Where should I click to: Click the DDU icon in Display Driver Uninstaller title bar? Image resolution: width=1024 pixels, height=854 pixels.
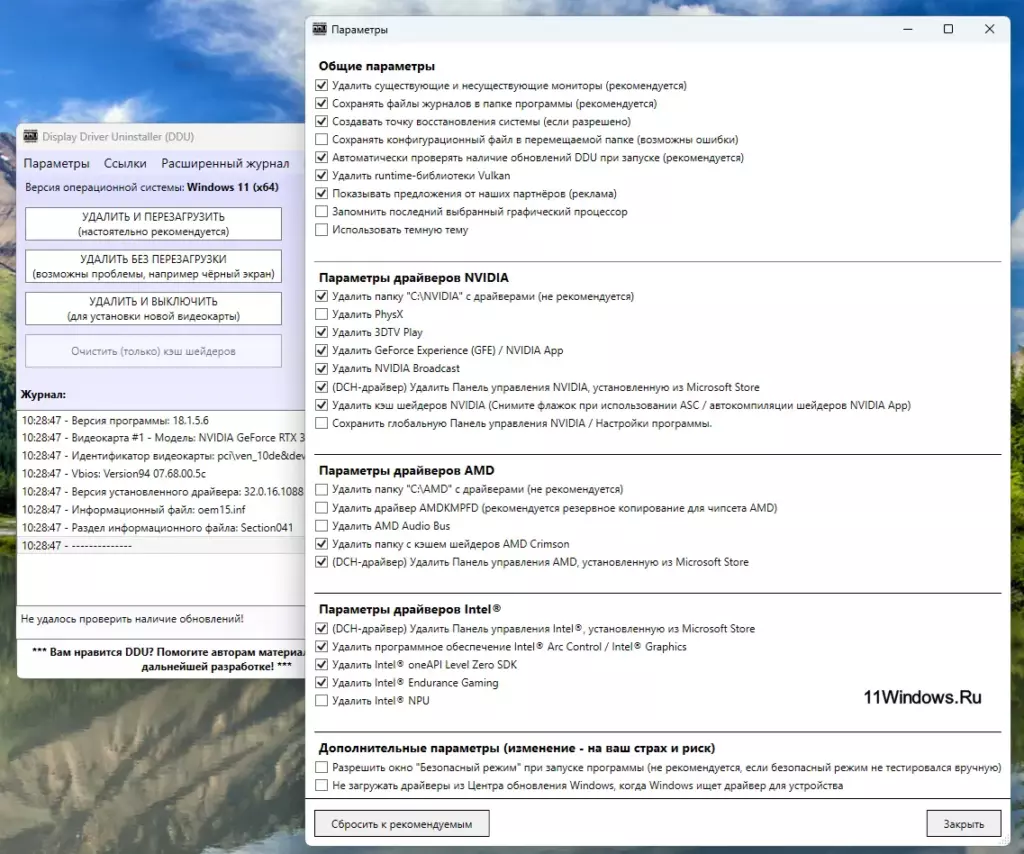[30, 136]
